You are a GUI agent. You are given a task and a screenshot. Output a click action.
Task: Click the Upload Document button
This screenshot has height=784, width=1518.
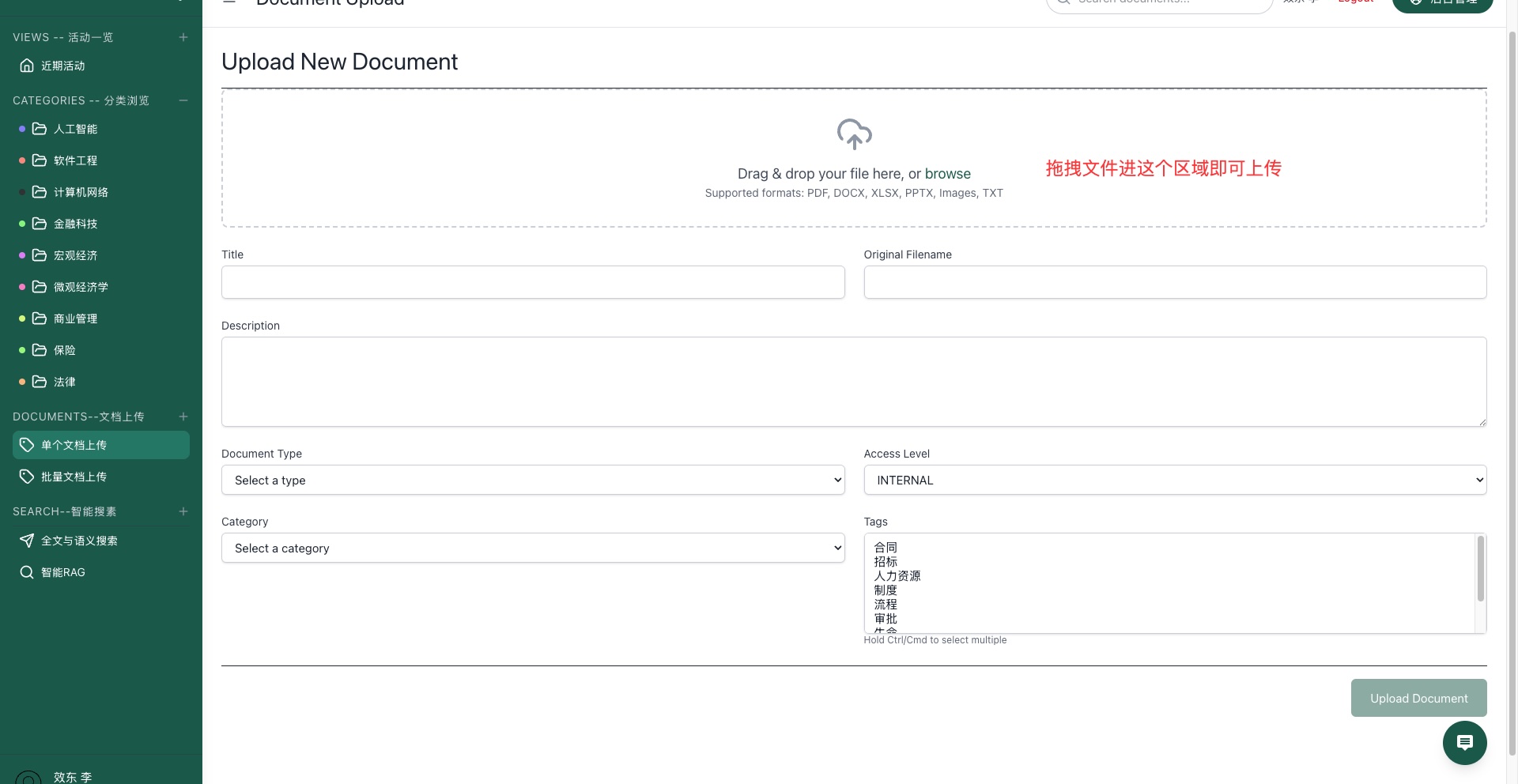tap(1418, 698)
